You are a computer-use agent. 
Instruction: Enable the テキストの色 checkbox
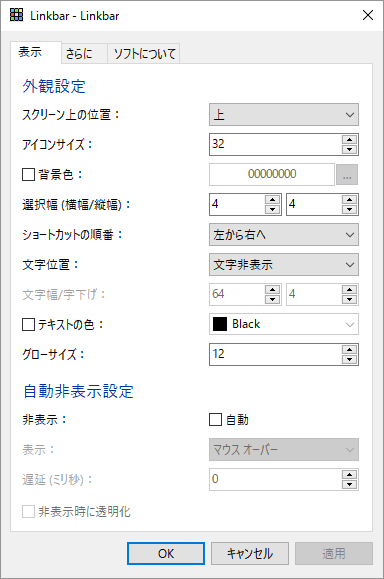(x=28, y=325)
